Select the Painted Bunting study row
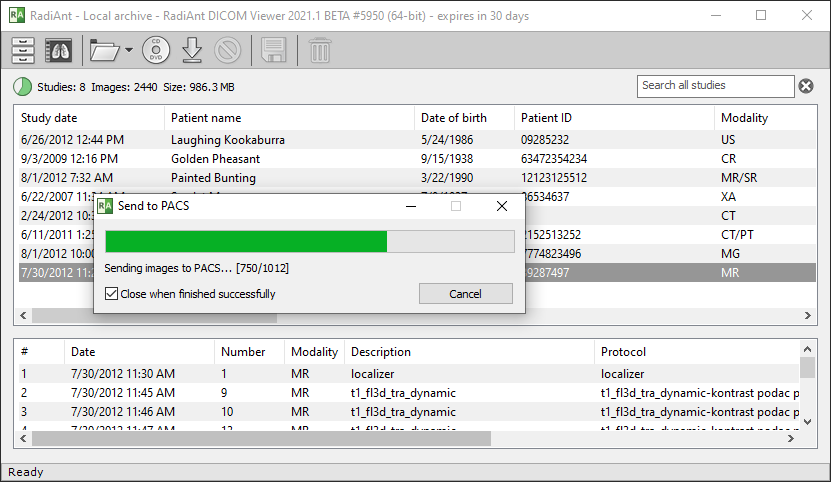 point(417,178)
